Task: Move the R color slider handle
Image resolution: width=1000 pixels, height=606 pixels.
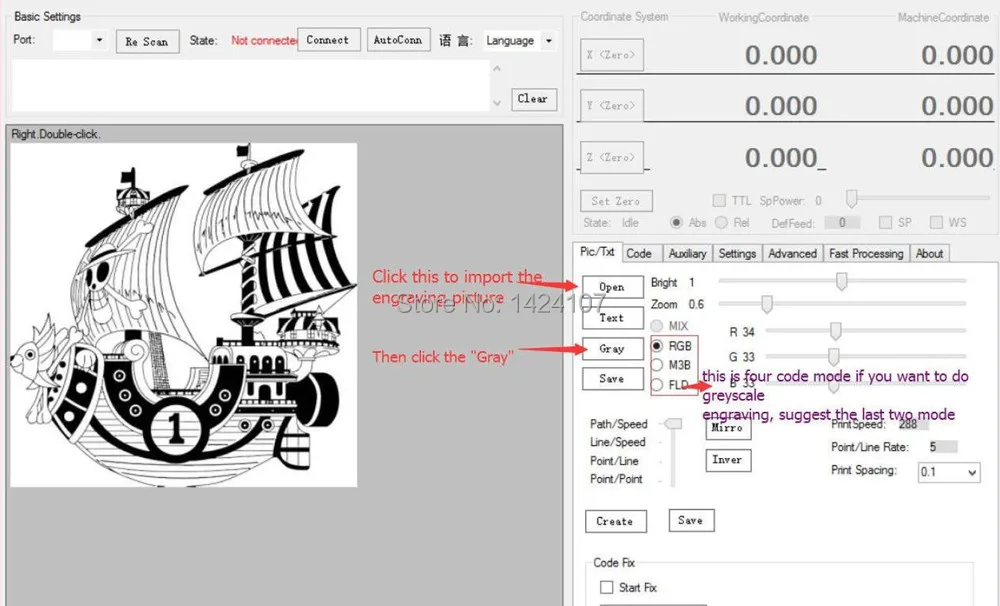Action: pyautogui.click(x=835, y=330)
